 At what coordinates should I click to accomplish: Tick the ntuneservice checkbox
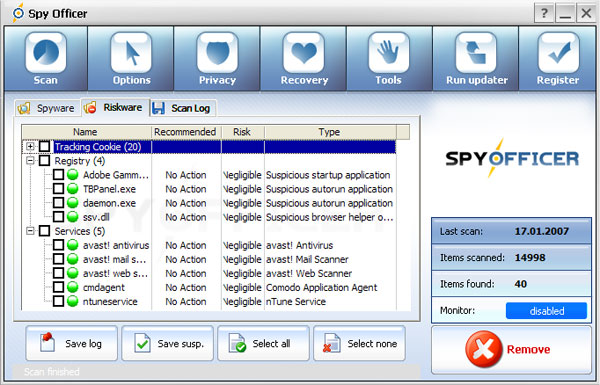click(x=58, y=301)
